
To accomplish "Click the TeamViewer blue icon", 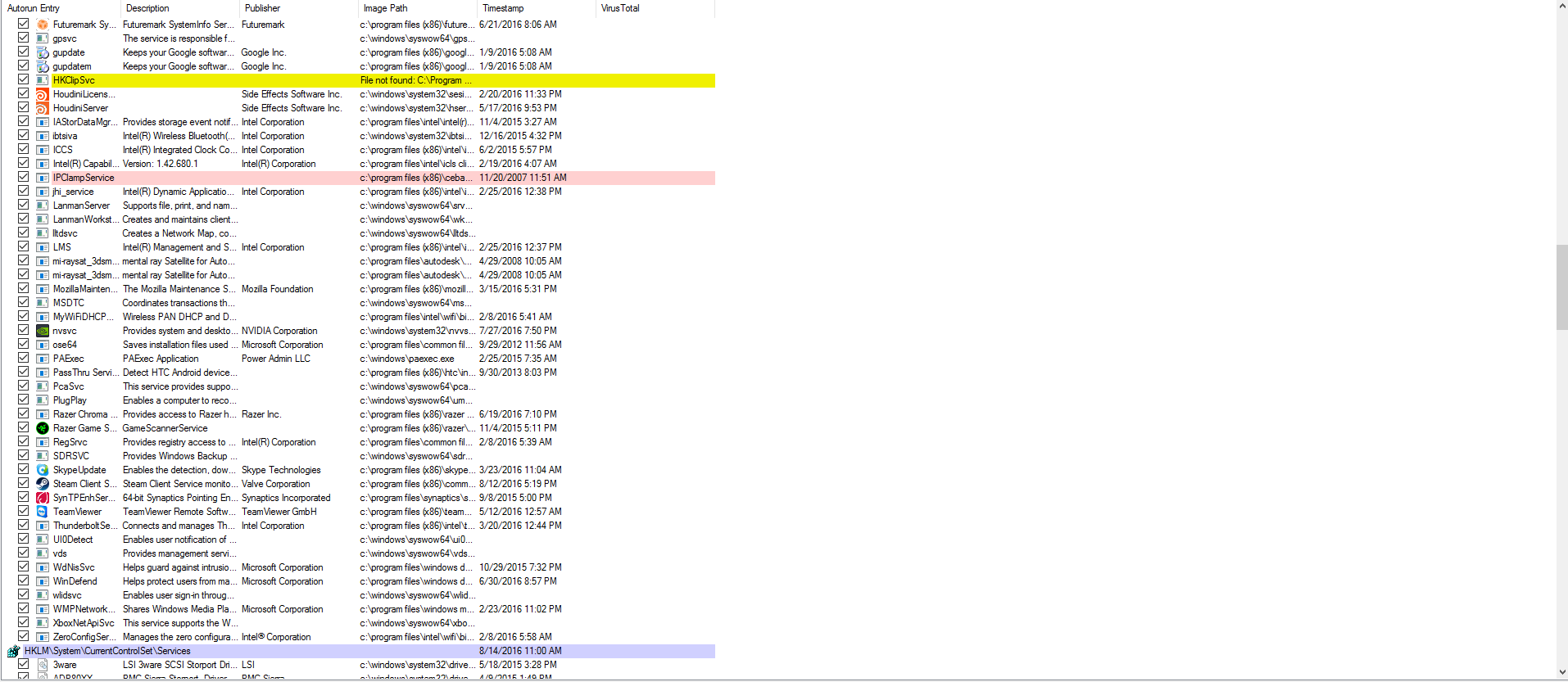I will pyautogui.click(x=43, y=512).
